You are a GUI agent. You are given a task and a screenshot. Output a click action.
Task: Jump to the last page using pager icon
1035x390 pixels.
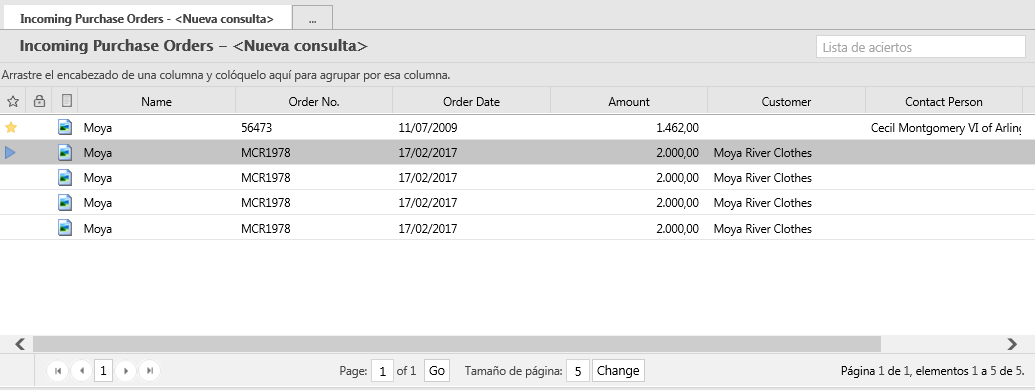150,371
